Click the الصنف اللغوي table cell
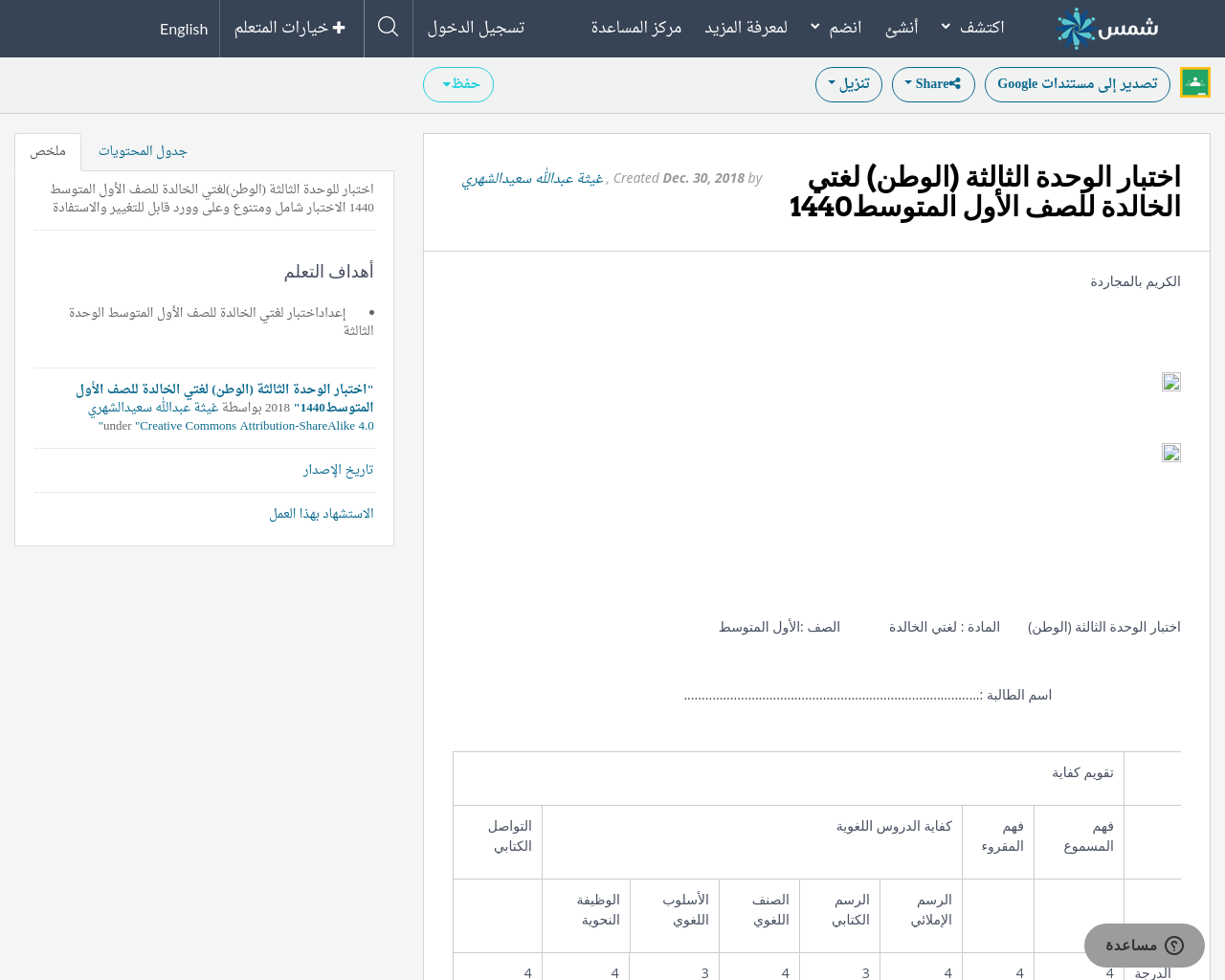Image resolution: width=1225 pixels, height=980 pixels. point(760,915)
